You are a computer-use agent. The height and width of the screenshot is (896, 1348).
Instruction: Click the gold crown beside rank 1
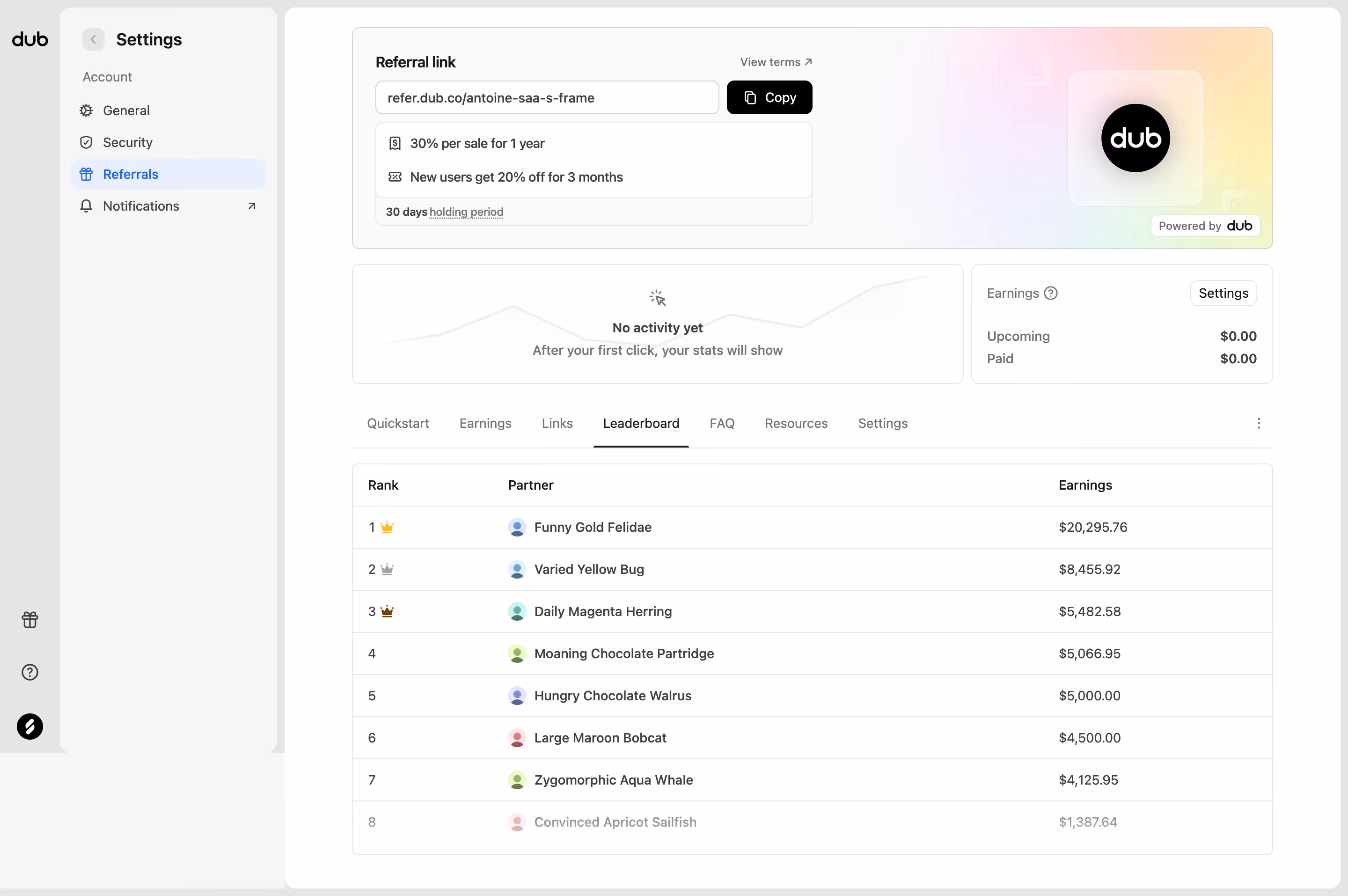tap(387, 527)
